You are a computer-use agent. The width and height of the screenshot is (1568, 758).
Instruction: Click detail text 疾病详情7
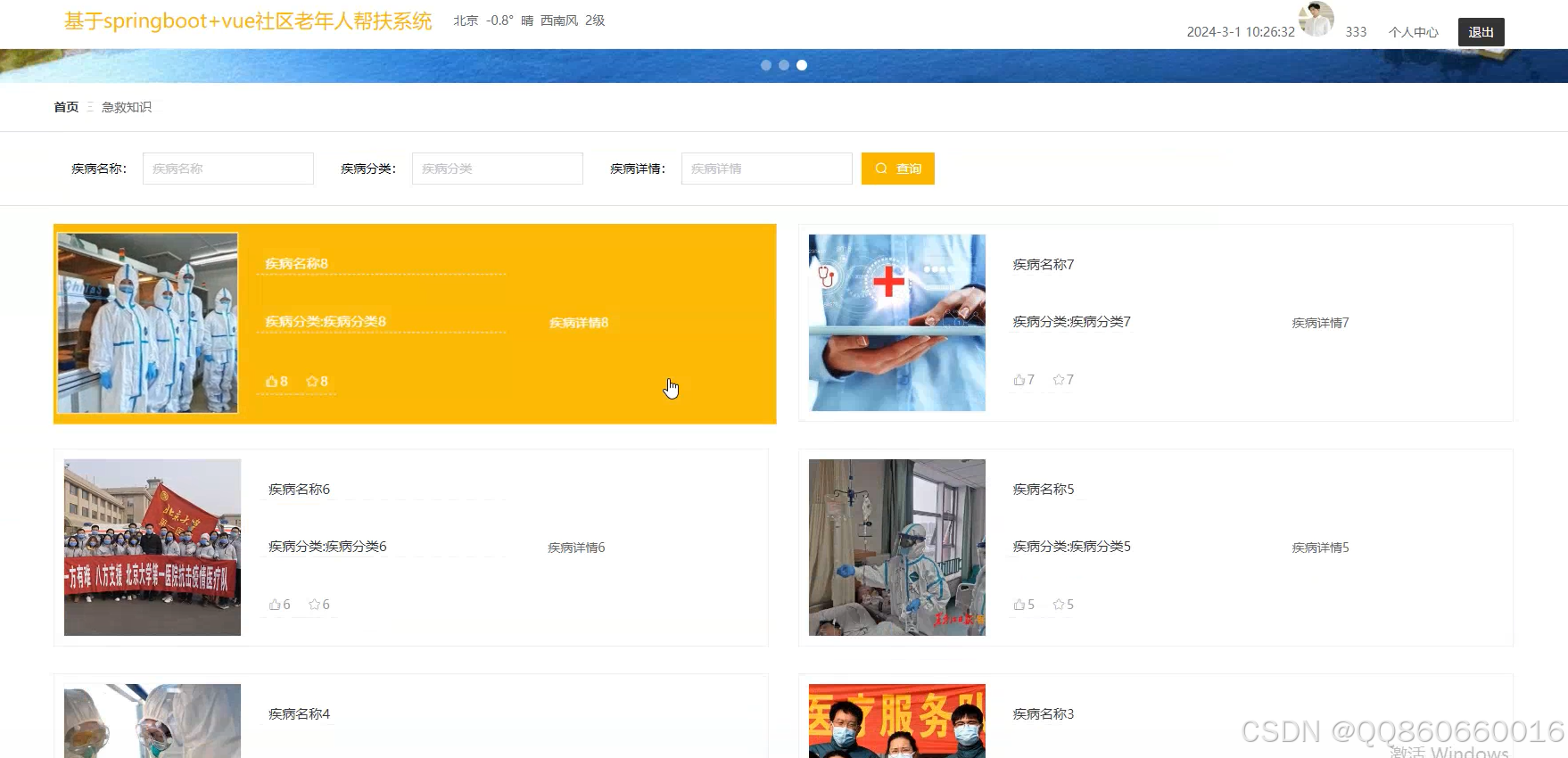(1321, 323)
